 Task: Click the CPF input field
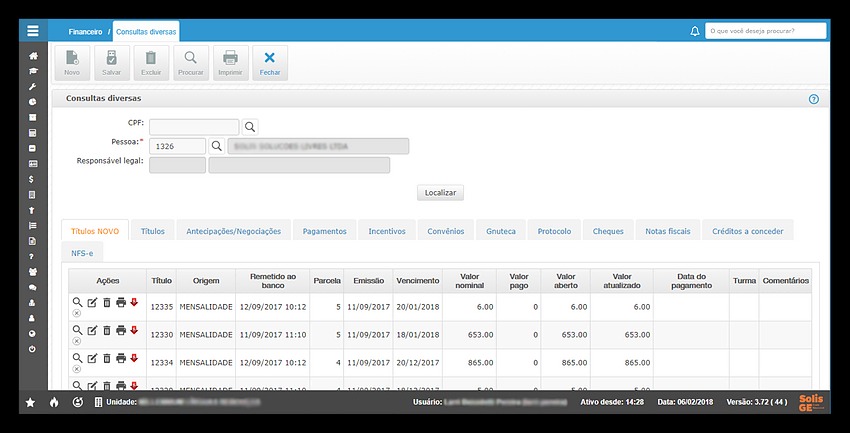coord(194,126)
